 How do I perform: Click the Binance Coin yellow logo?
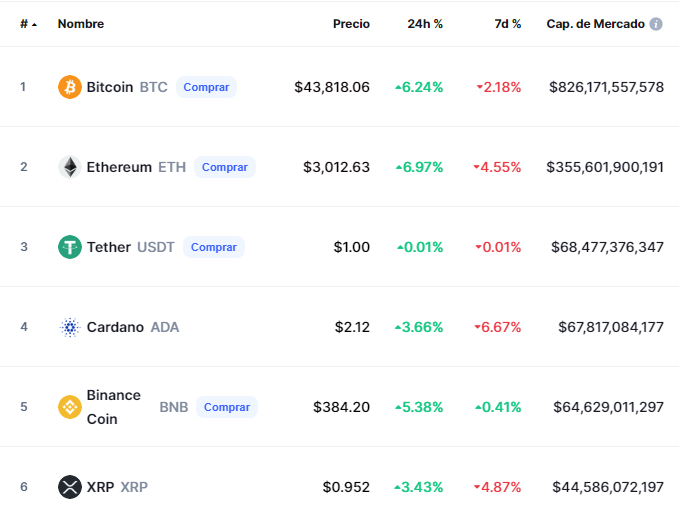coord(70,407)
